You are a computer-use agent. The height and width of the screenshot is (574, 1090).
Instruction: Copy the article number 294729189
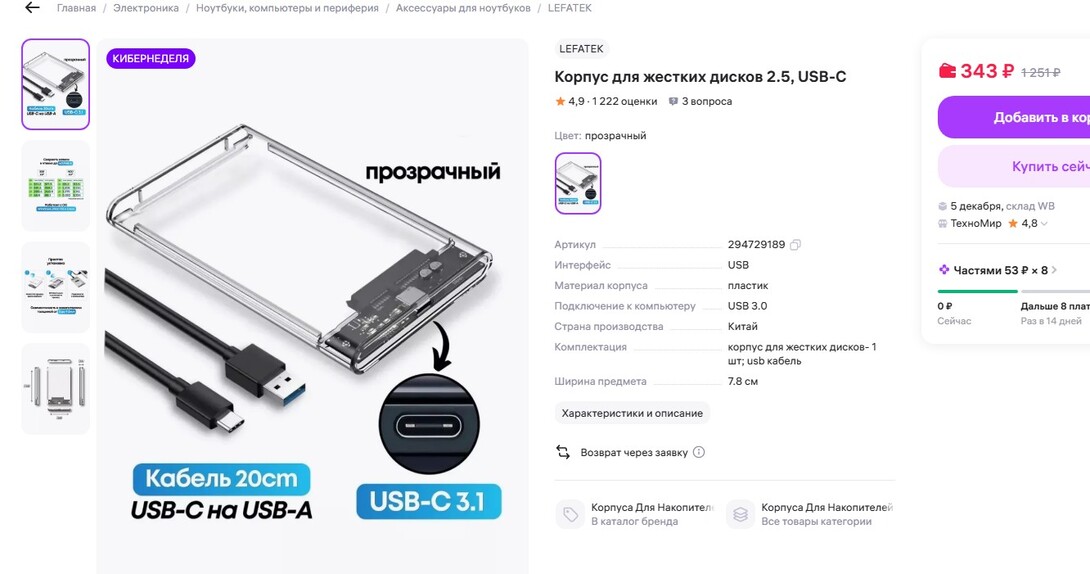coord(796,245)
